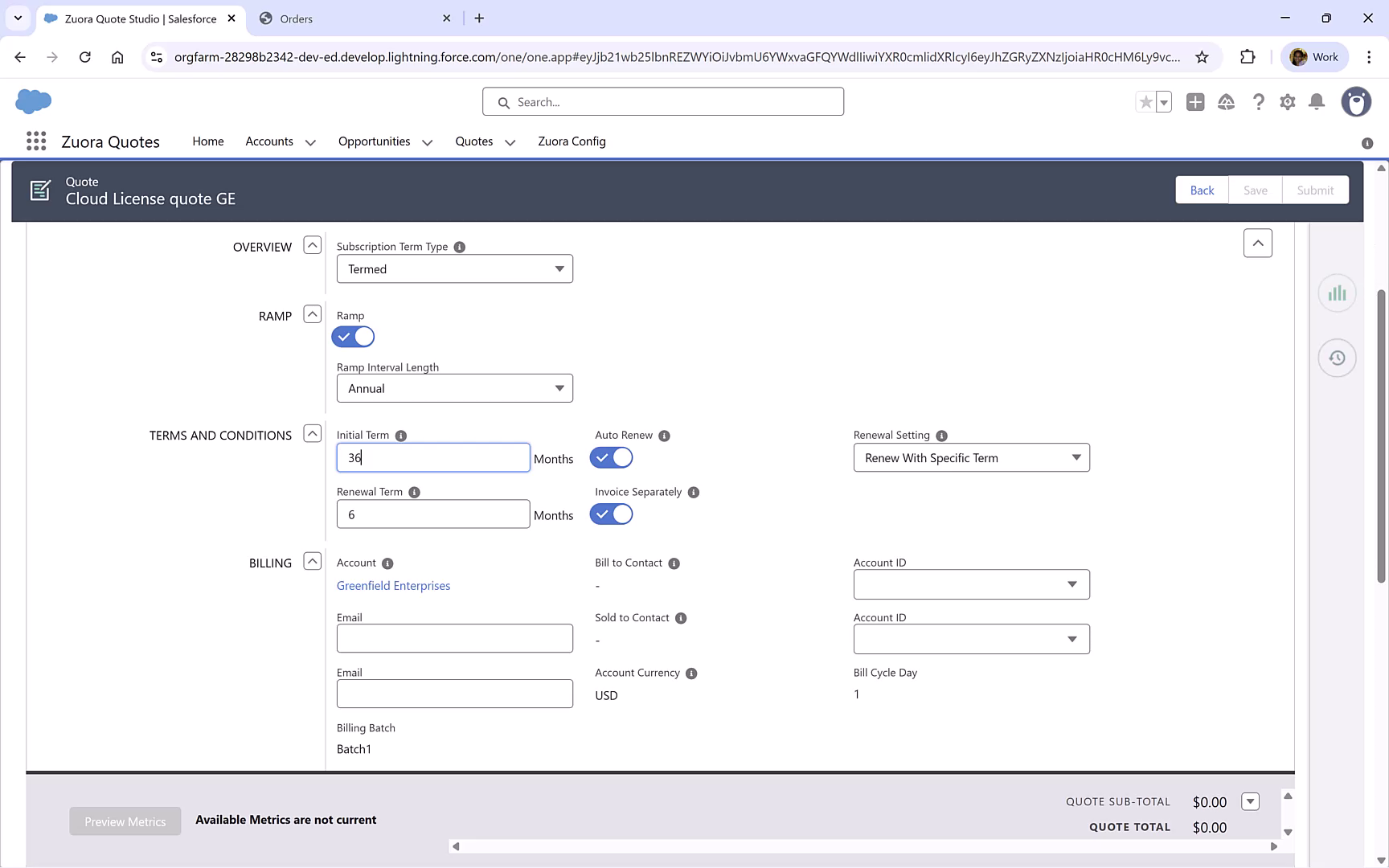Turn off Auto Renew
Viewport: 1389px width, 868px height.
point(611,457)
